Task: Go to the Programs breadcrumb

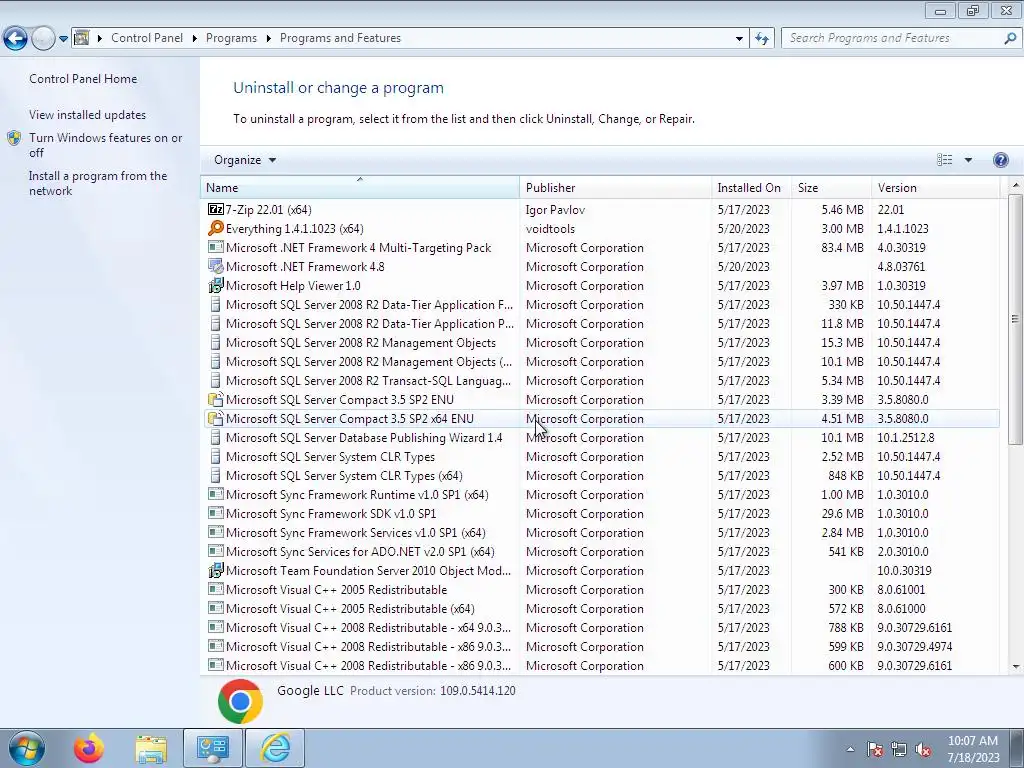Action: pyautogui.click(x=231, y=38)
